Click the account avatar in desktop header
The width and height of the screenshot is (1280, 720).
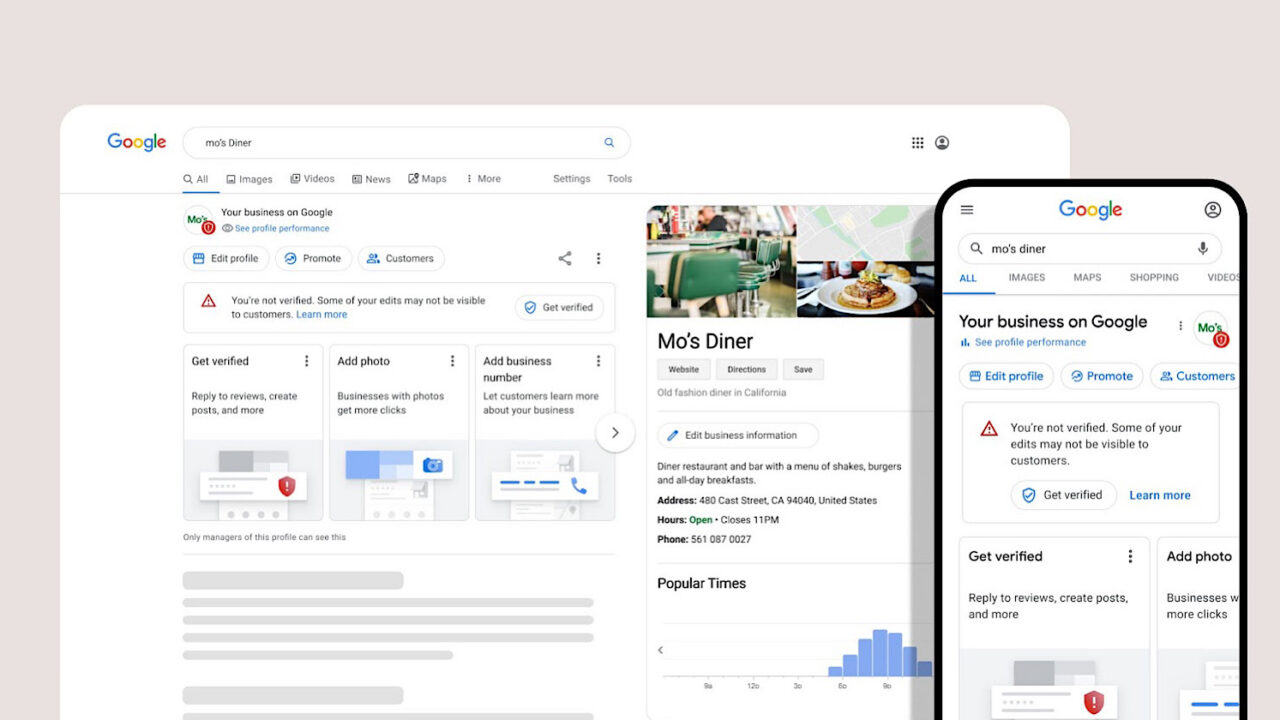click(941, 142)
